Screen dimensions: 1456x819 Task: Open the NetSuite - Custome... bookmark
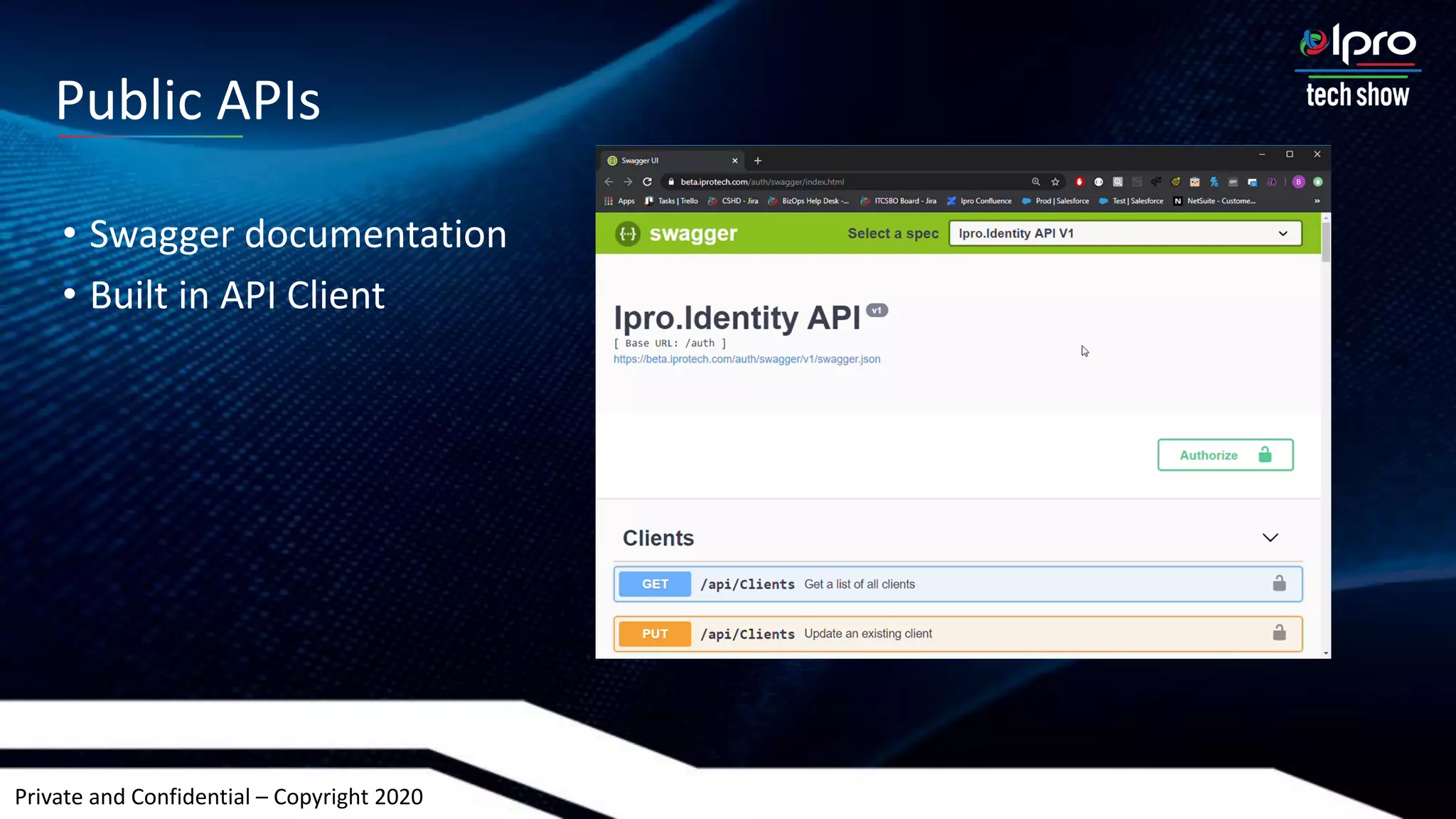pos(1214,201)
